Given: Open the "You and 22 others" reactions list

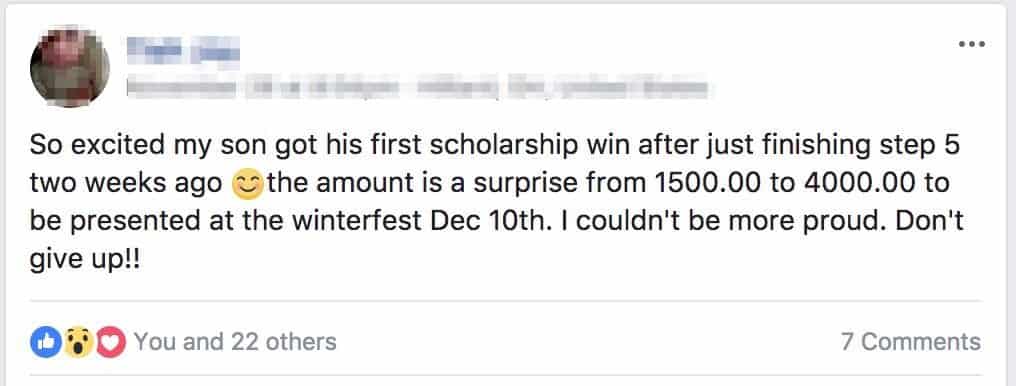Looking at the screenshot, I should (x=235, y=341).
